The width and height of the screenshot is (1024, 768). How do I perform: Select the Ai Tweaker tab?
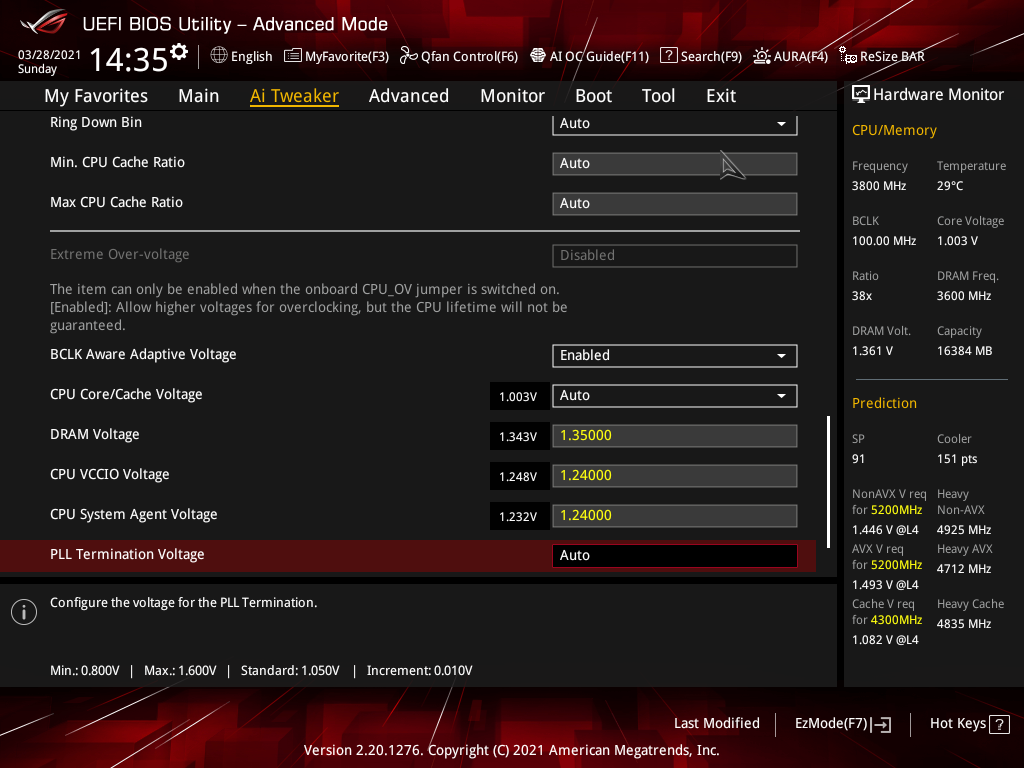coord(294,96)
